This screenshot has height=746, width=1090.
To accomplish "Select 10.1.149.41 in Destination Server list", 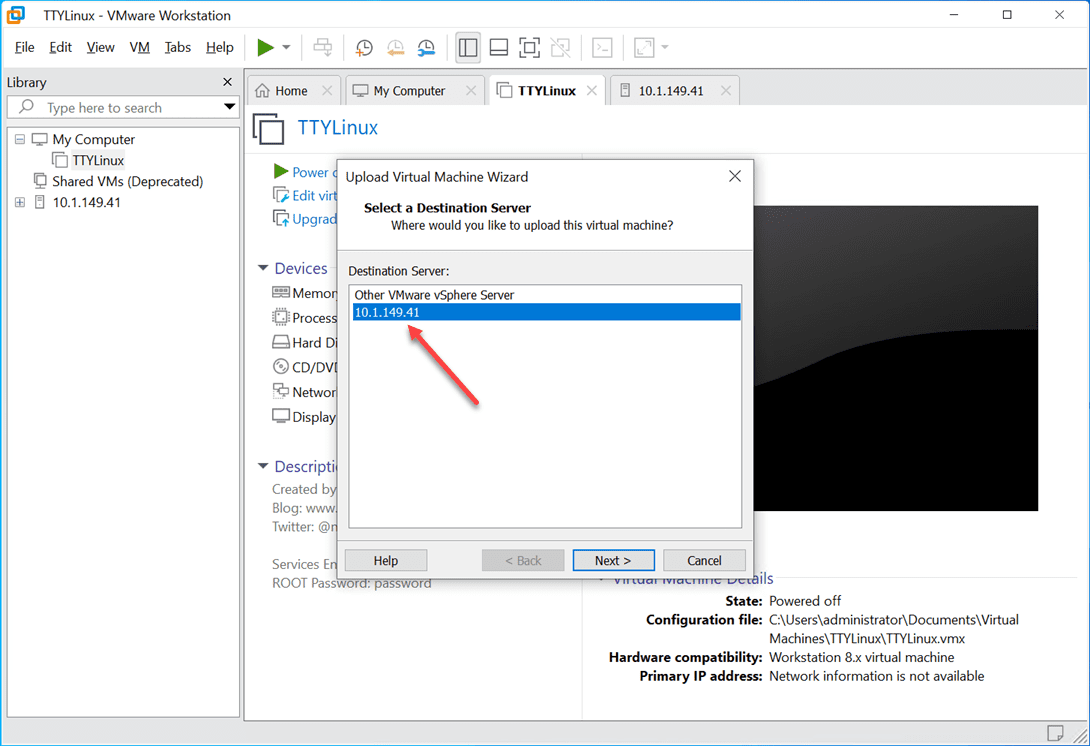I will click(x=546, y=312).
